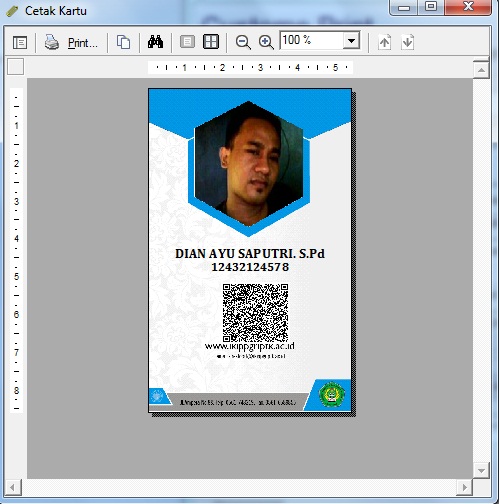Click the 100 % zoom field
499x504 pixels.
click(311, 41)
